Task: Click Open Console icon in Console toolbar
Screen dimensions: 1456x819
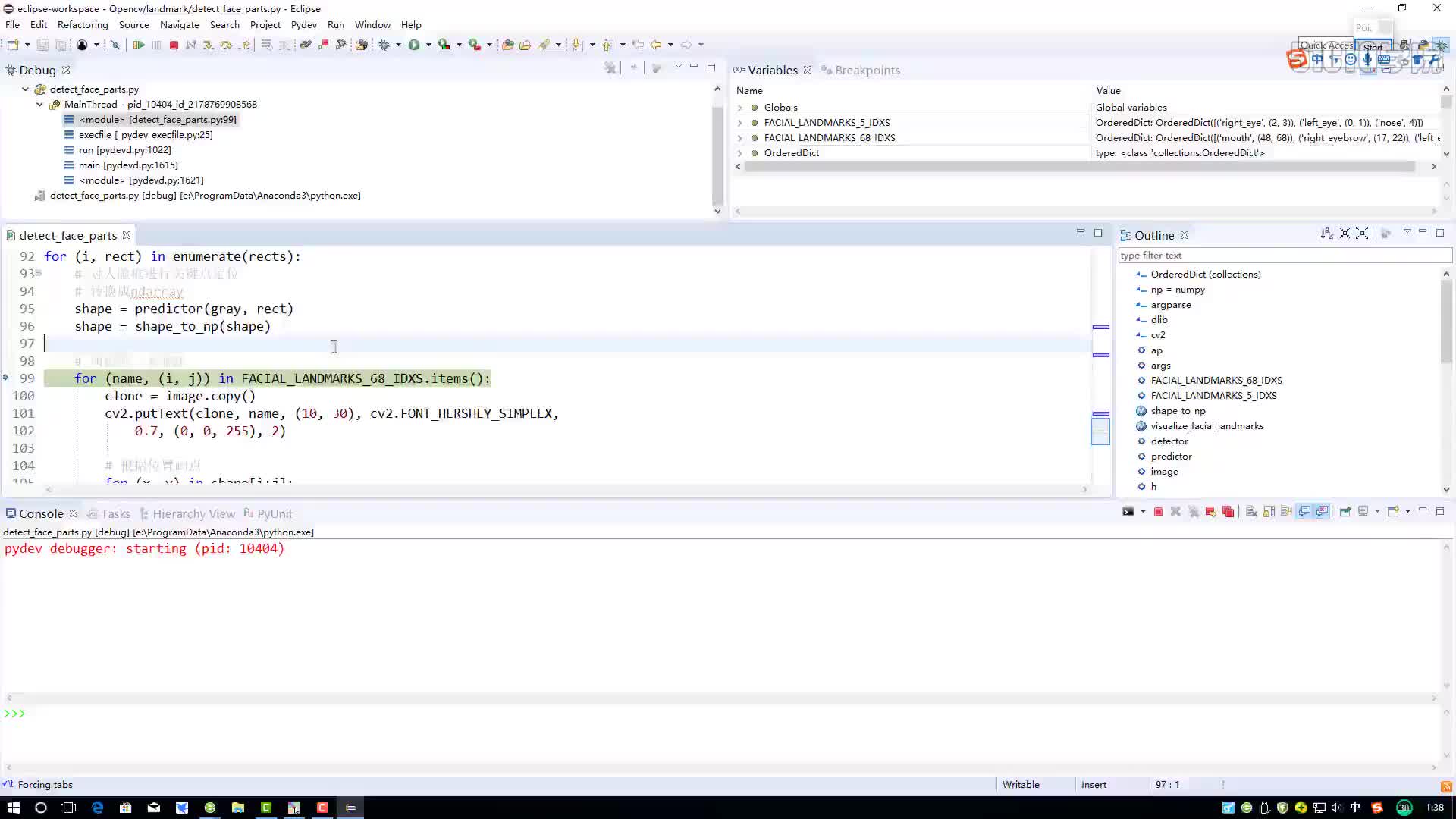Action: pos(1393,512)
